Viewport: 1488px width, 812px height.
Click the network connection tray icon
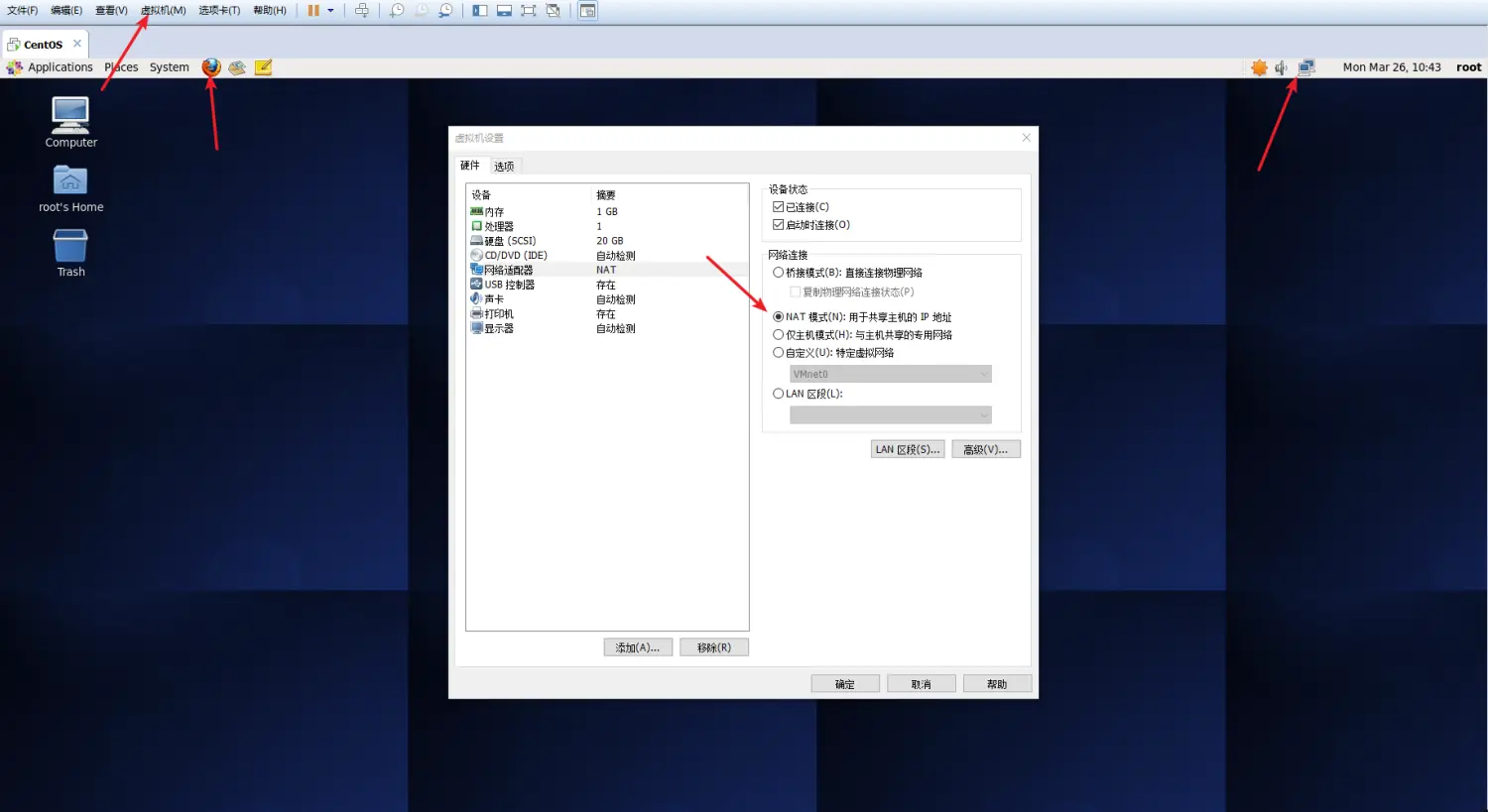click(x=1306, y=67)
